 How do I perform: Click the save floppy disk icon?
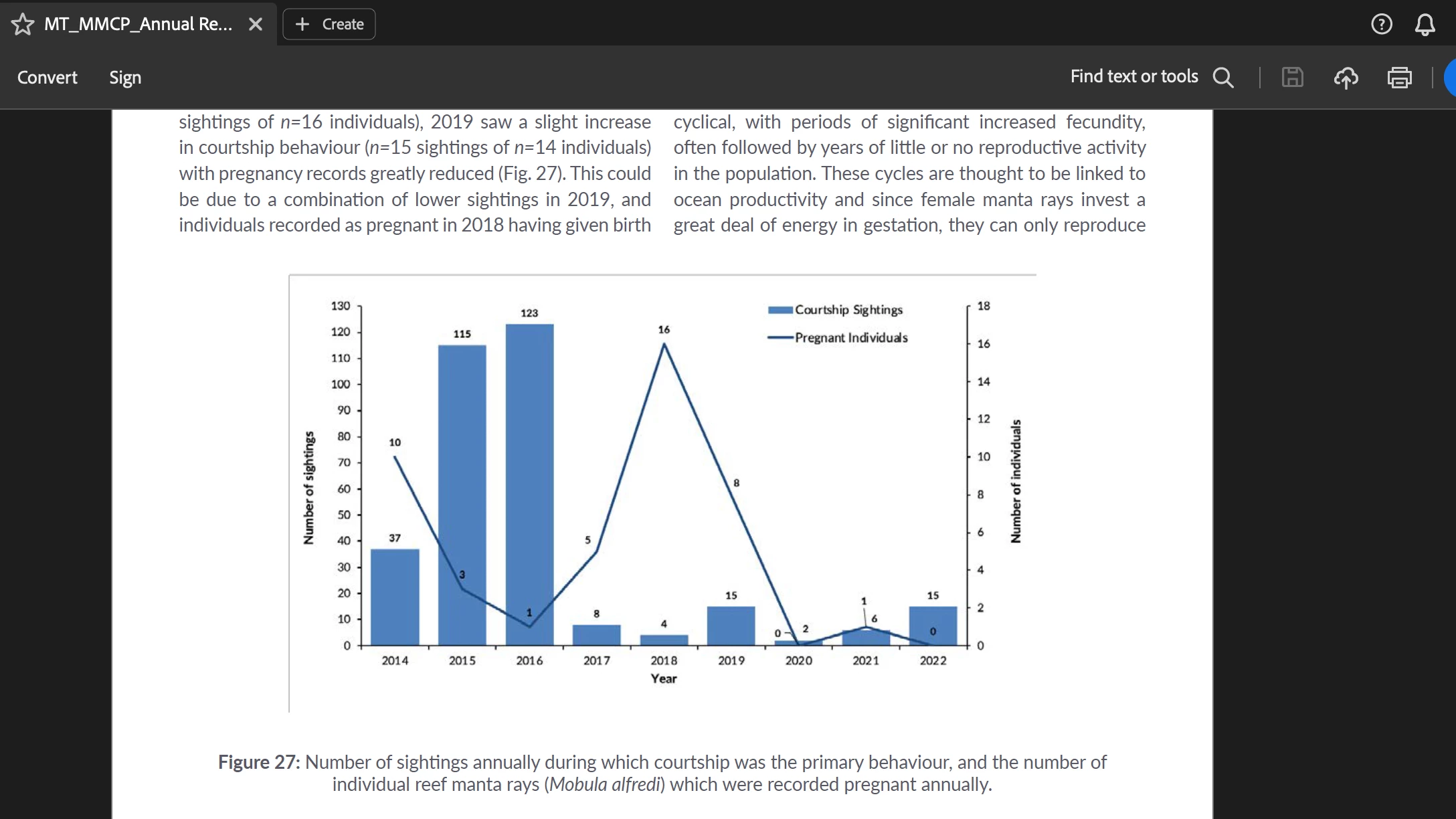tap(1292, 78)
